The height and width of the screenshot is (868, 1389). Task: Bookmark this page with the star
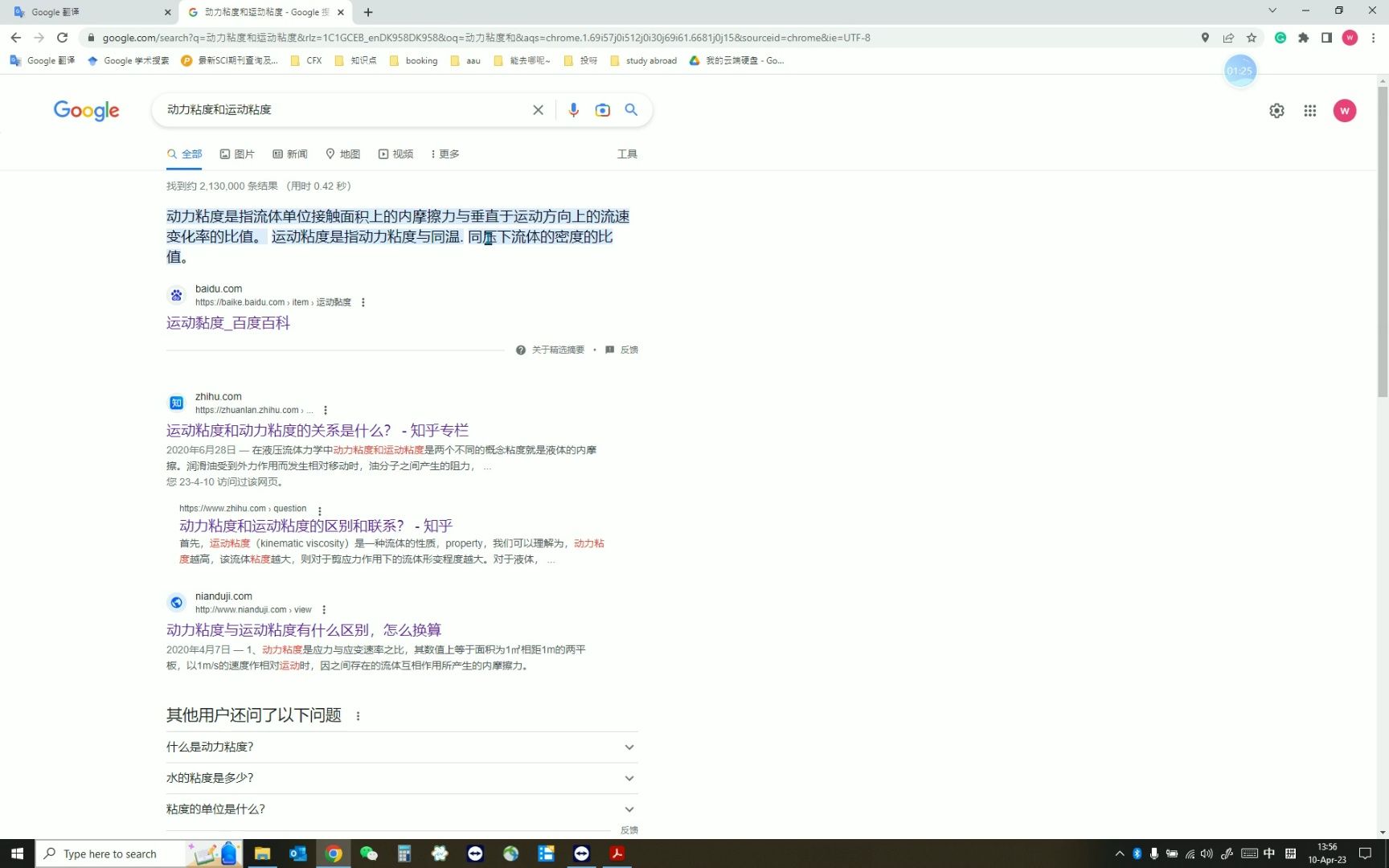point(1251,38)
